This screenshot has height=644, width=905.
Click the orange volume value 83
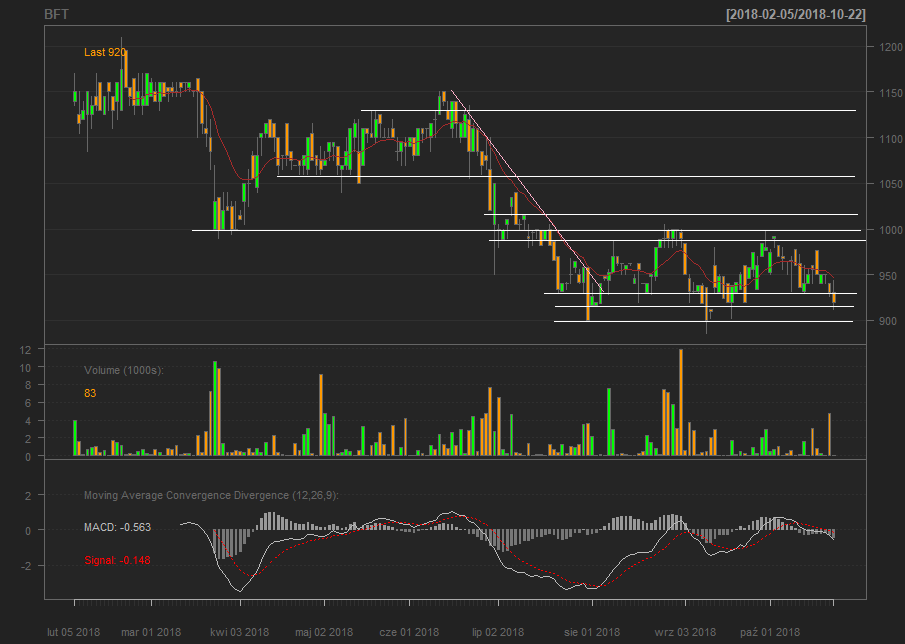click(x=90, y=393)
